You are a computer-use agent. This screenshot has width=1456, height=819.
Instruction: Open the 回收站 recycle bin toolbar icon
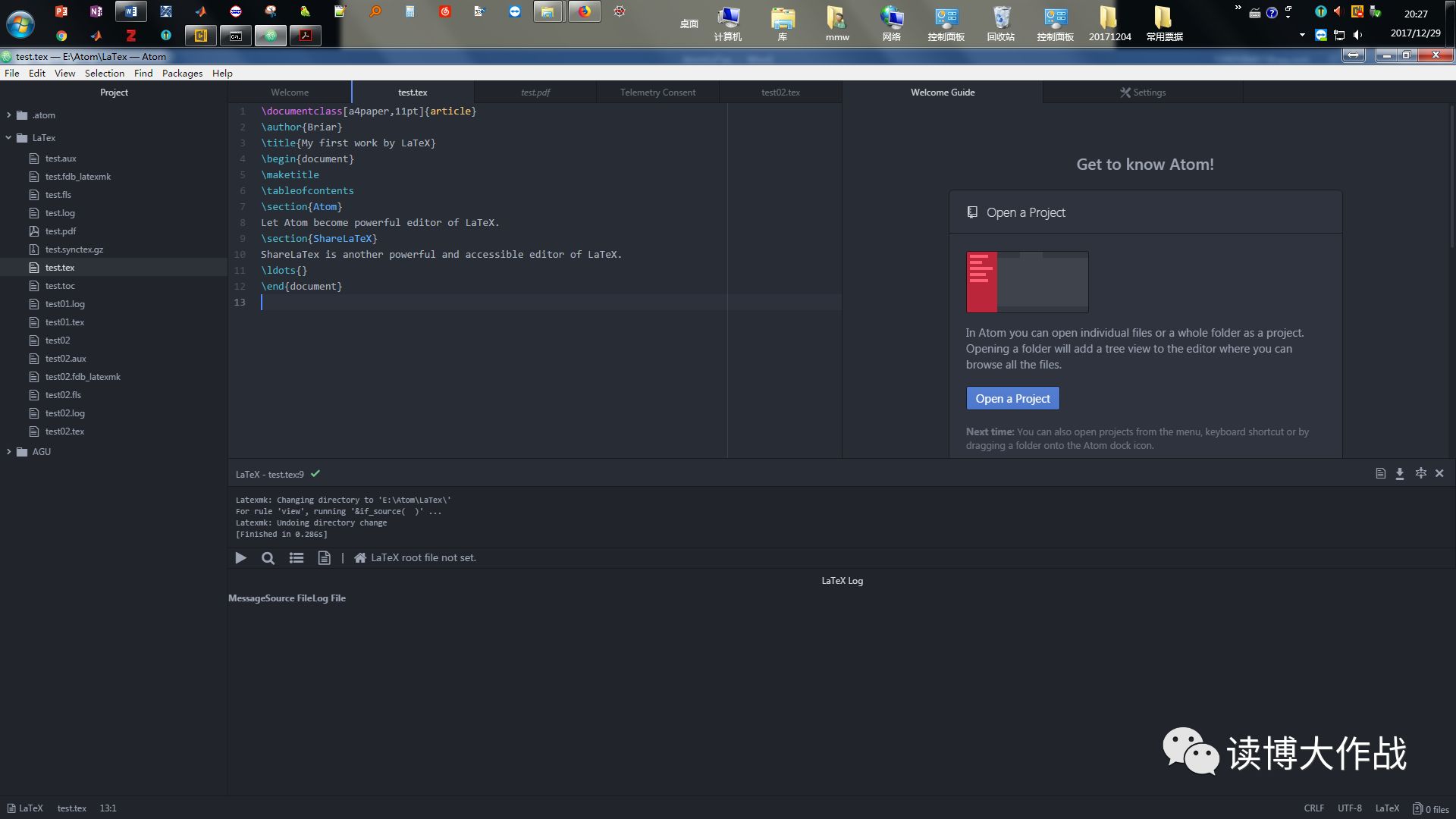coord(1001,24)
